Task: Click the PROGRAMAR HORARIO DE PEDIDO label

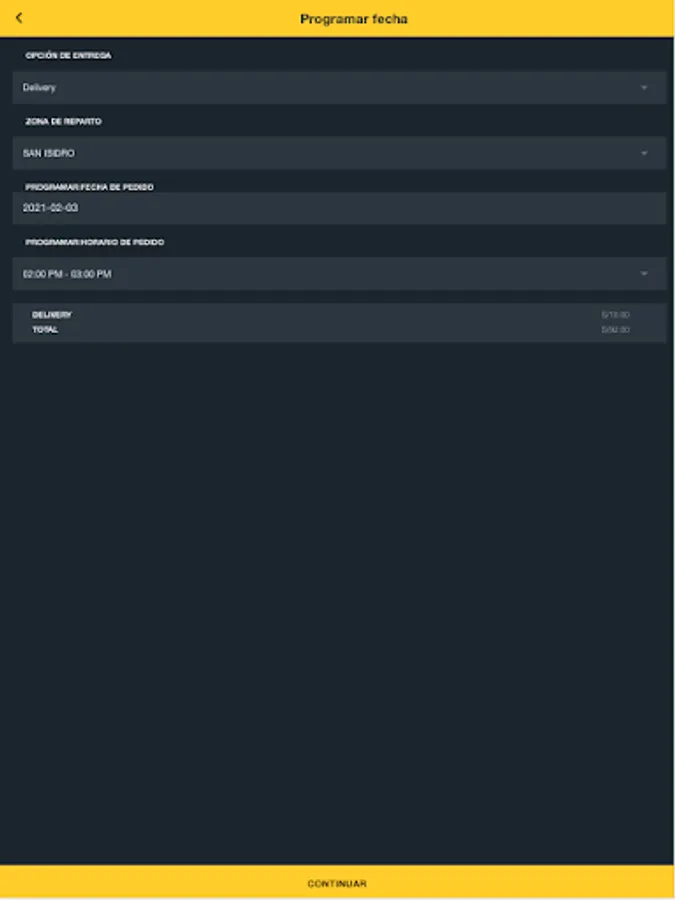Action: (94, 242)
